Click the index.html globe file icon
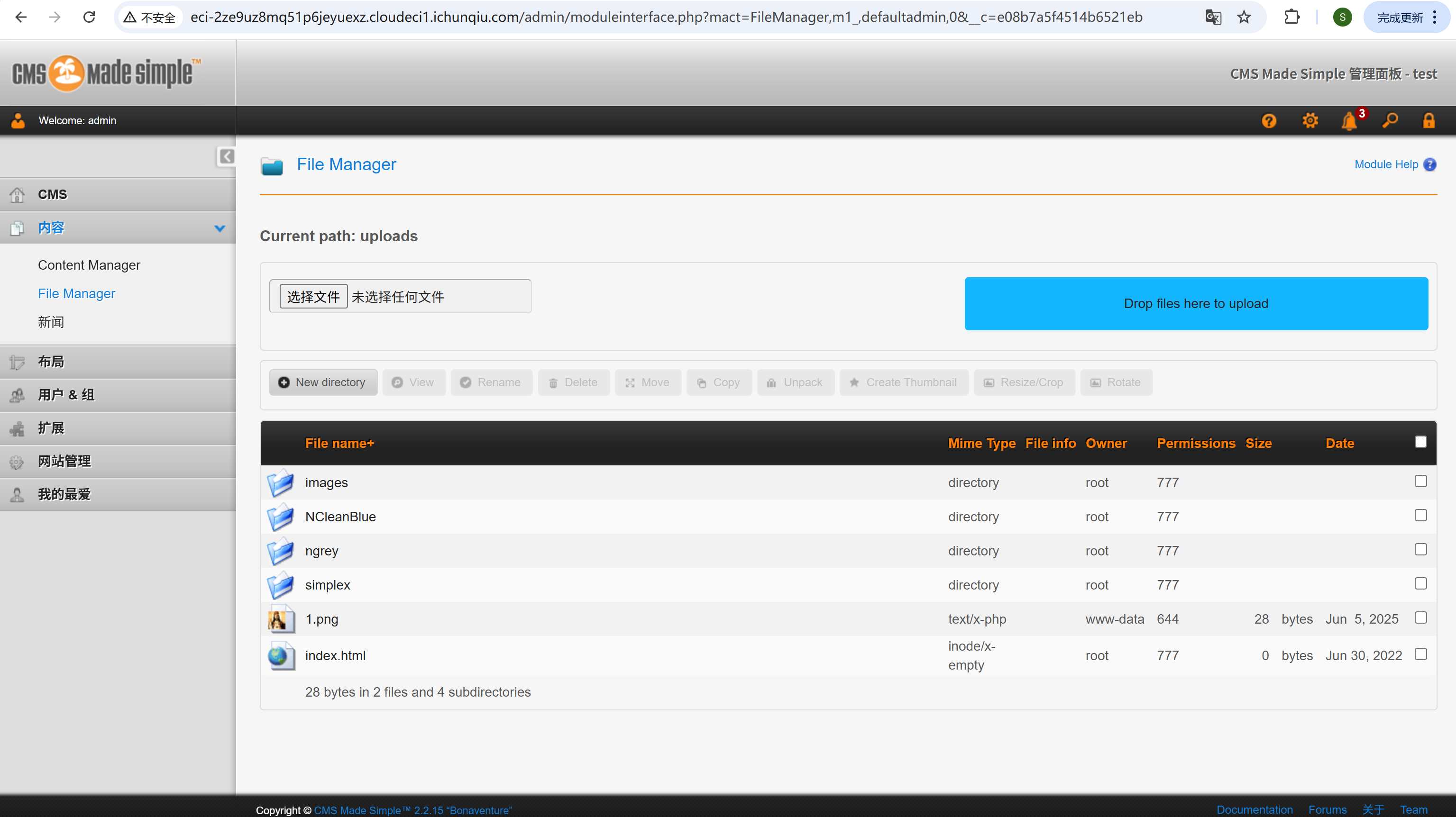Image resolution: width=1456 pixels, height=817 pixels. coord(281,655)
